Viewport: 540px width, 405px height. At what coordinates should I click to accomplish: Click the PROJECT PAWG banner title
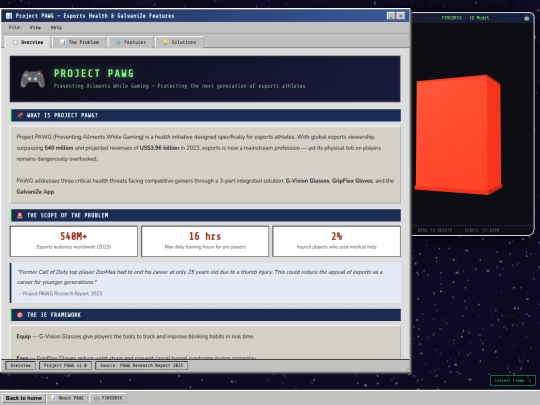coord(94,73)
